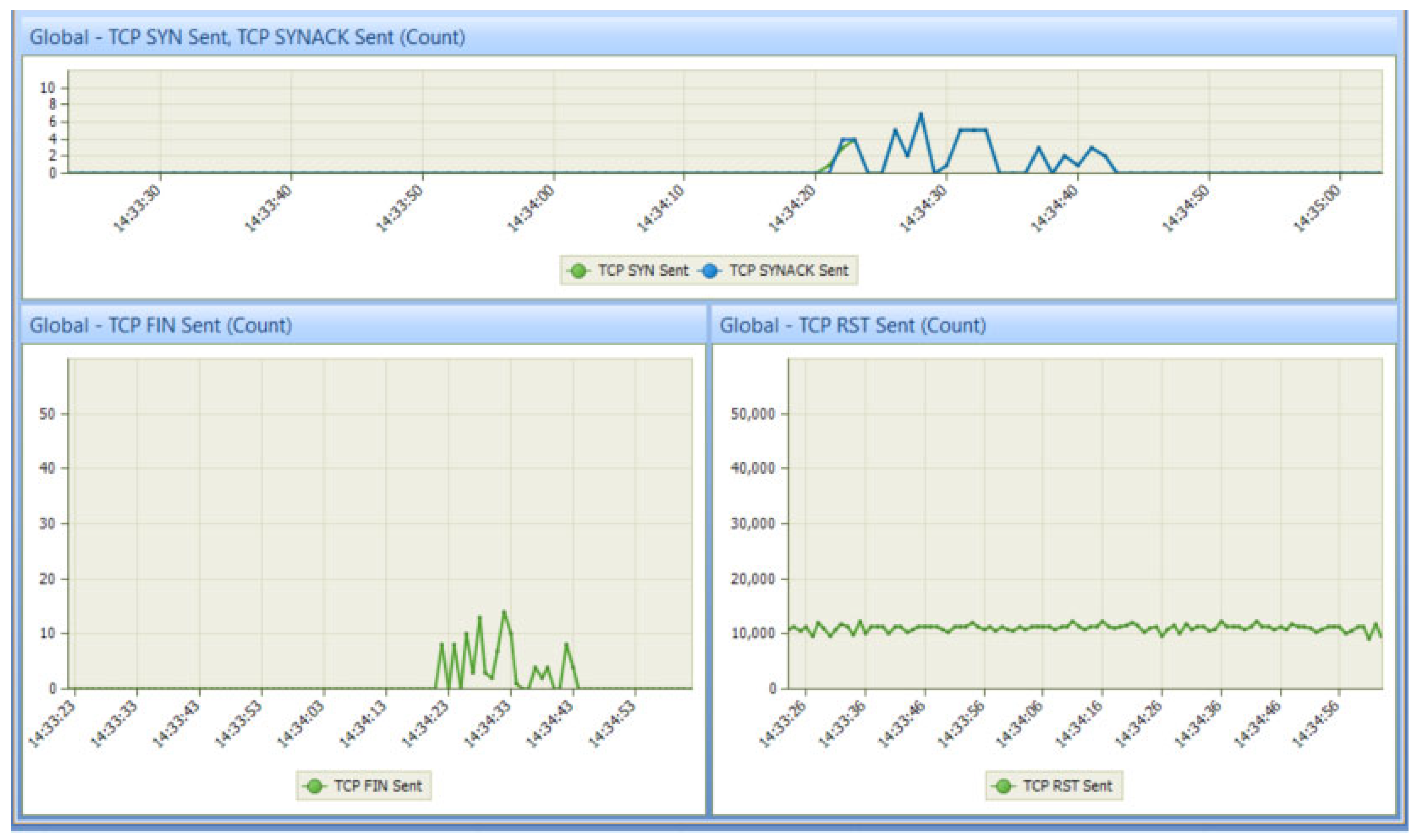1420x840 pixels.
Task: Click the green TCP RST Sent legend marker
Action: pyautogui.click(x=1003, y=786)
